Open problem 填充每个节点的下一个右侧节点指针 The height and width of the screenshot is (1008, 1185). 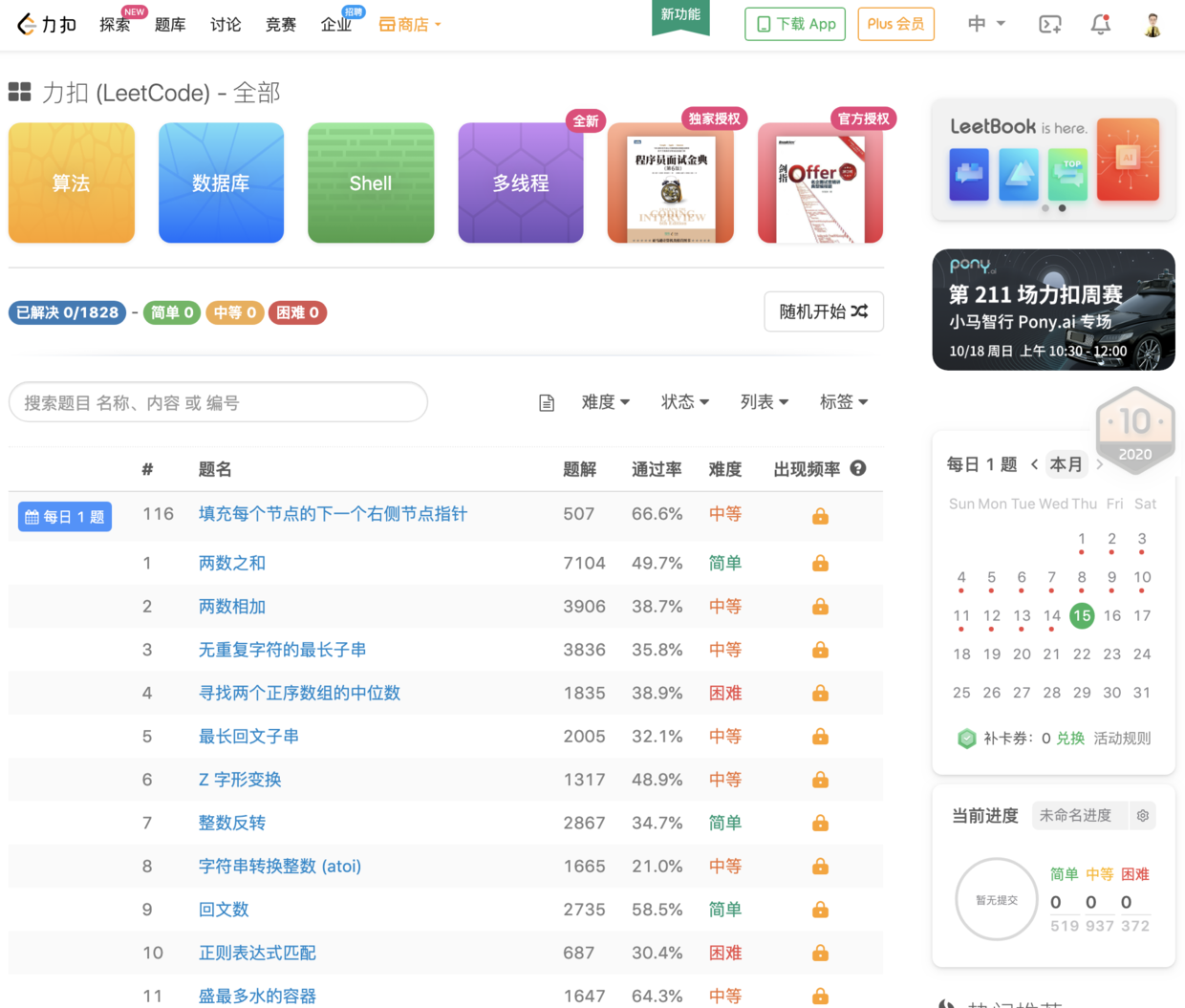pos(333,514)
